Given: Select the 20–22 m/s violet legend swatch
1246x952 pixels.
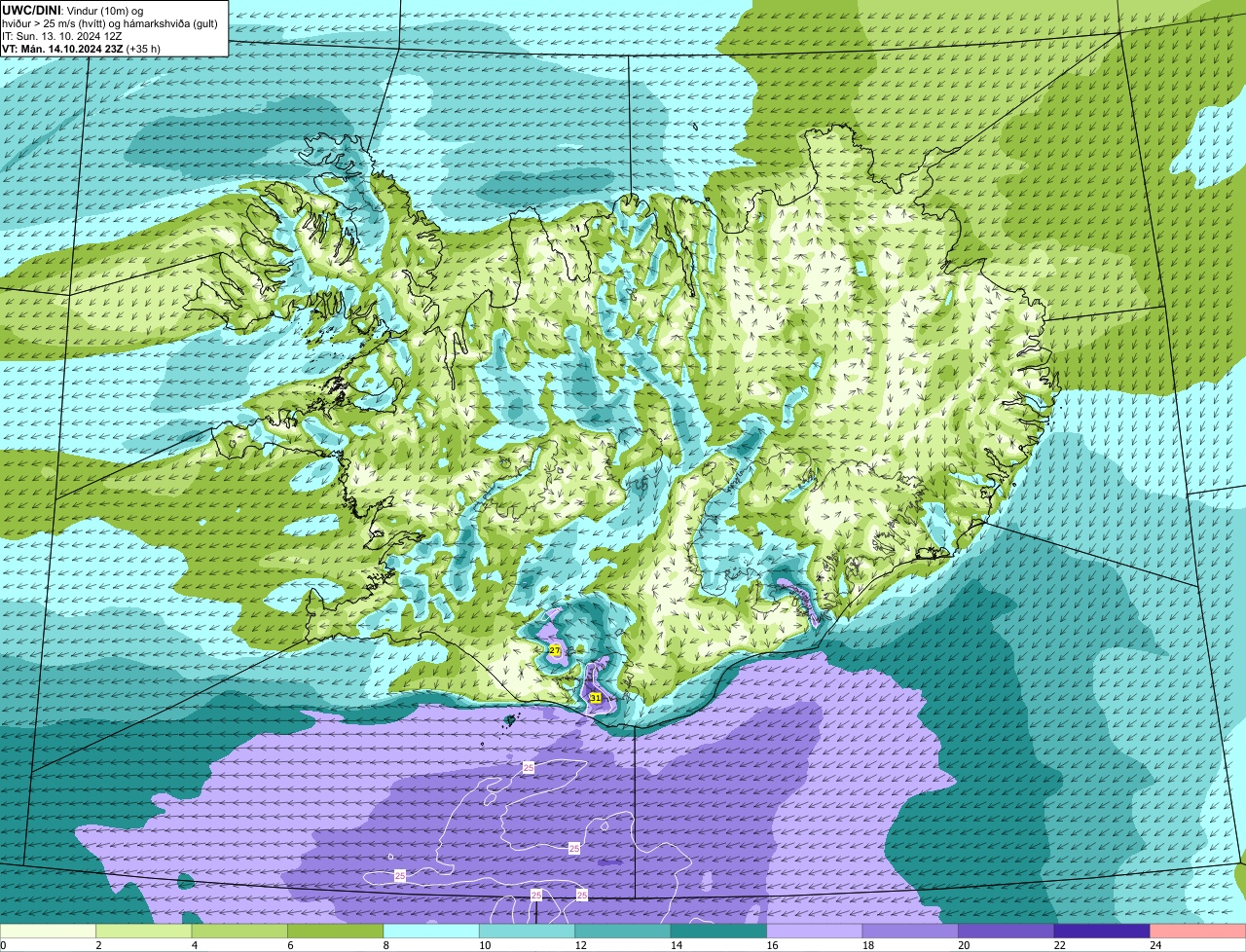Looking at the screenshot, I should 1007,932.
